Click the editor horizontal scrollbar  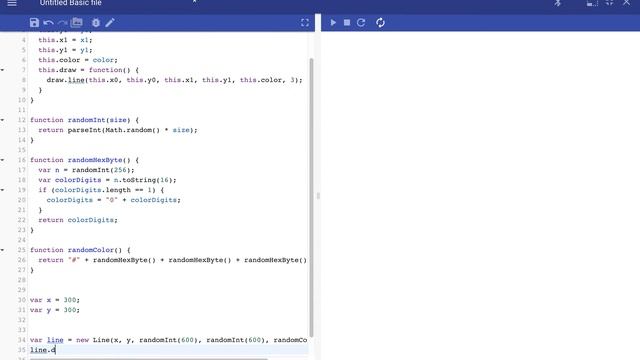tap(149, 359)
